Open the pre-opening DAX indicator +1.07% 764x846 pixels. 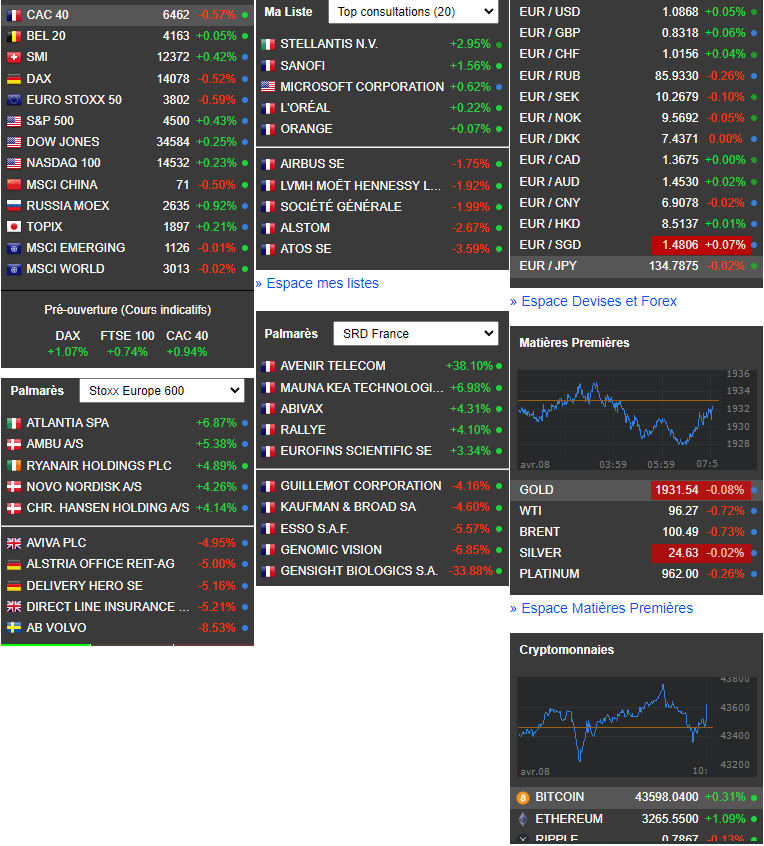[x=68, y=344]
